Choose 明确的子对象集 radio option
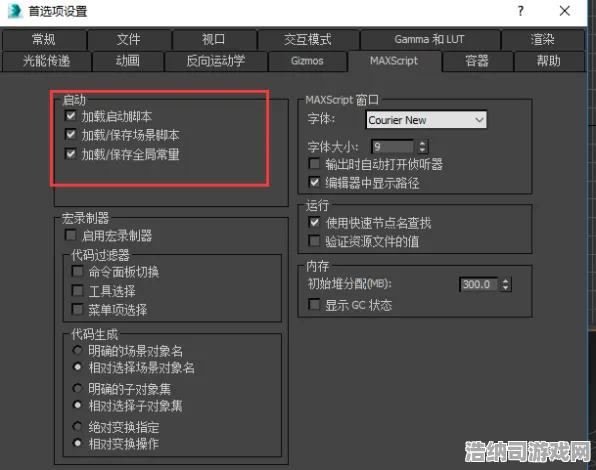This screenshot has width=596, height=470. coord(78,388)
